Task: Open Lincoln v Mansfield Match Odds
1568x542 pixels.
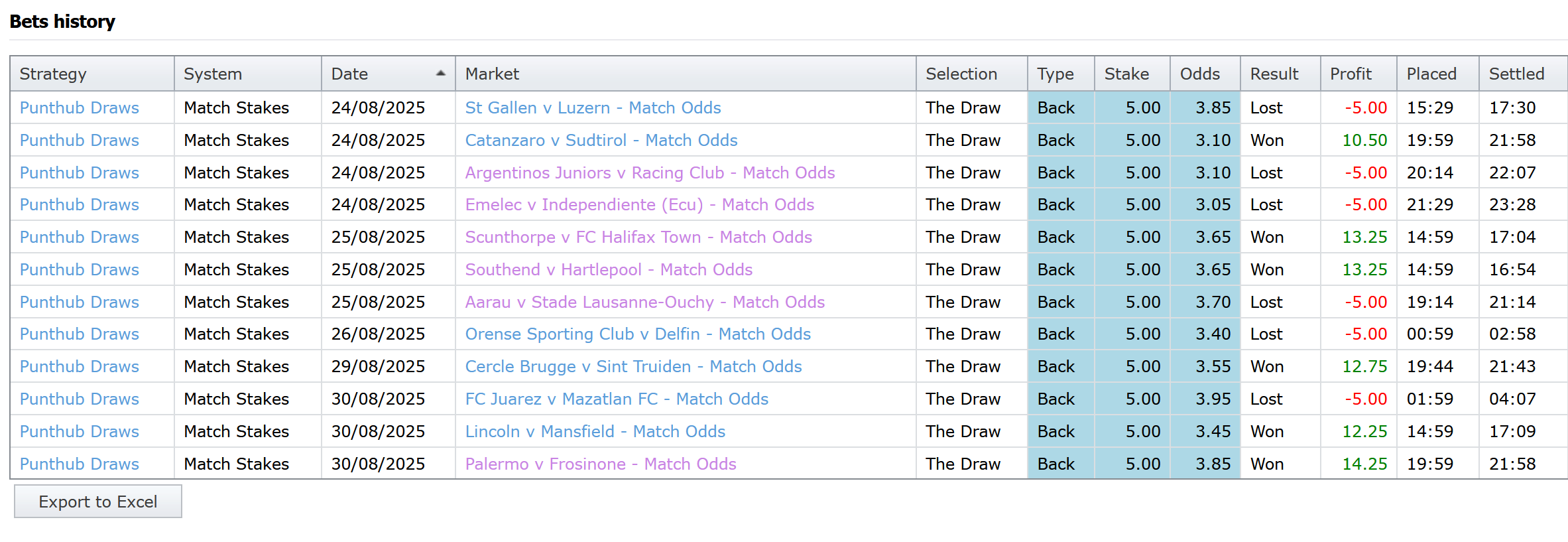Action: click(595, 431)
